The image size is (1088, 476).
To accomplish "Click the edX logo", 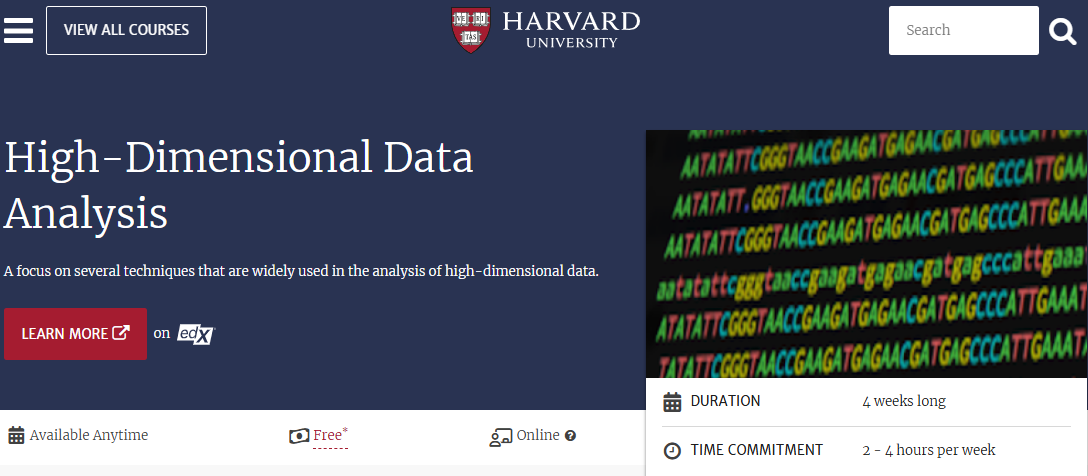I will [x=196, y=334].
